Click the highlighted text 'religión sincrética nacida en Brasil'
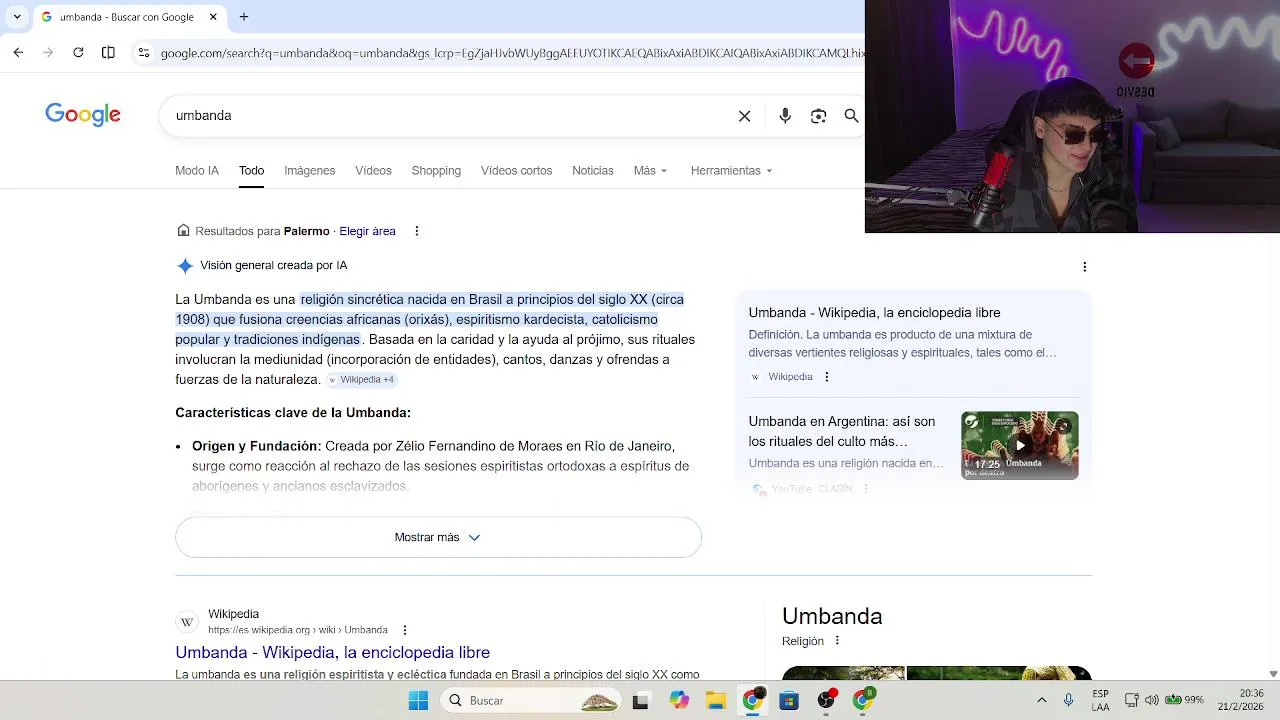1280x720 pixels. click(x=401, y=299)
